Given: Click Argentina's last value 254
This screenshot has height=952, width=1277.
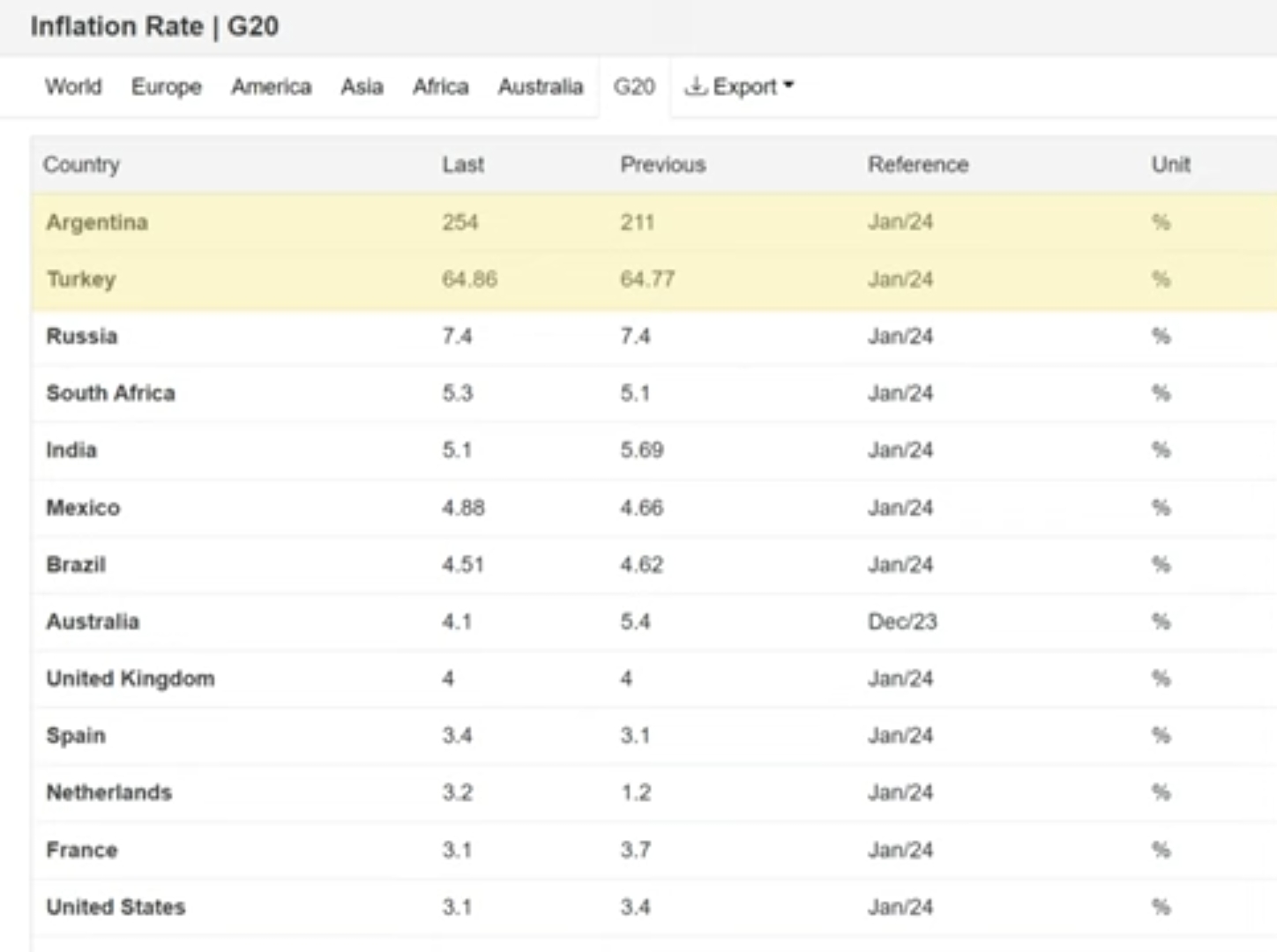Looking at the screenshot, I should click(x=460, y=222).
